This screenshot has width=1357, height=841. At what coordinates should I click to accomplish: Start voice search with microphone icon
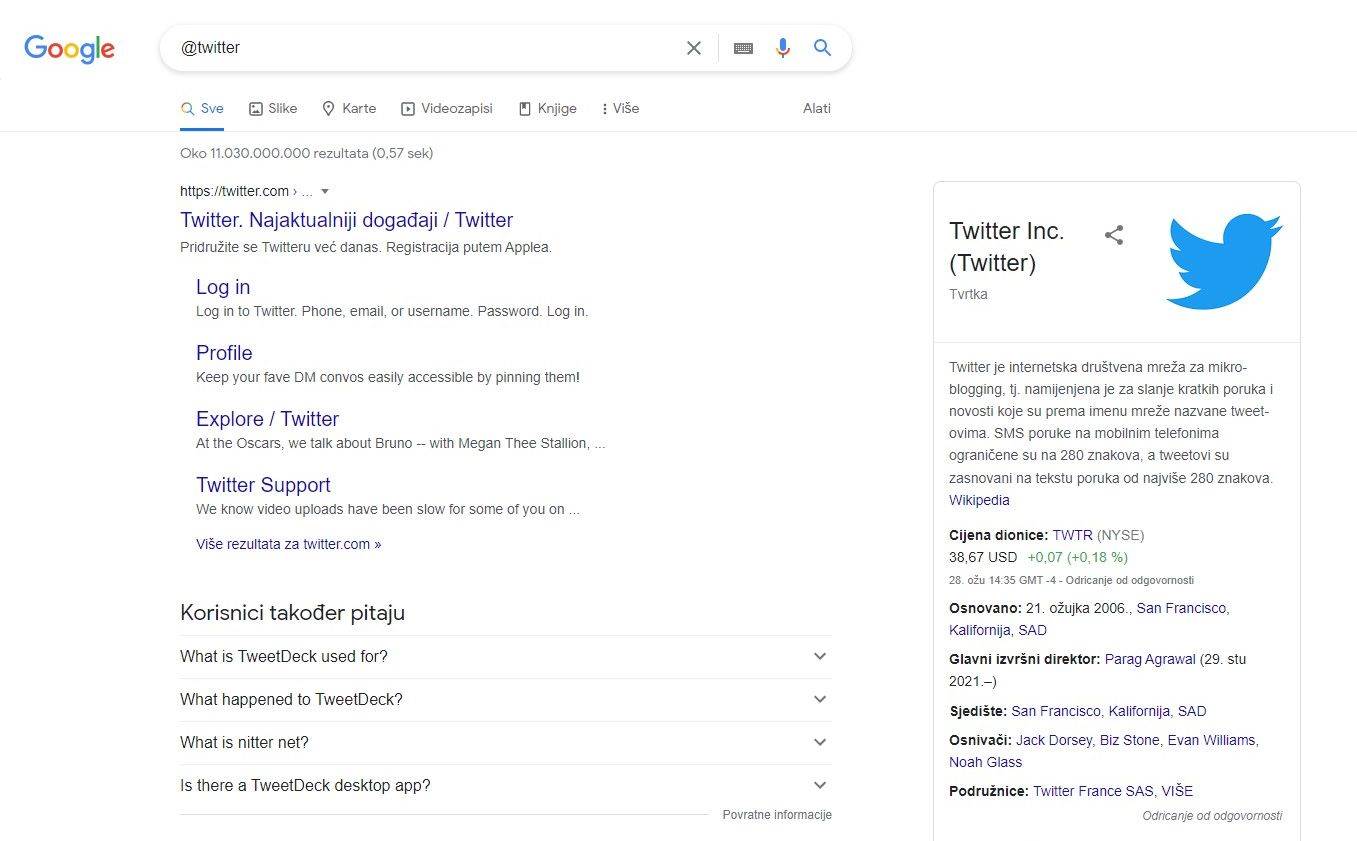pyautogui.click(x=783, y=48)
